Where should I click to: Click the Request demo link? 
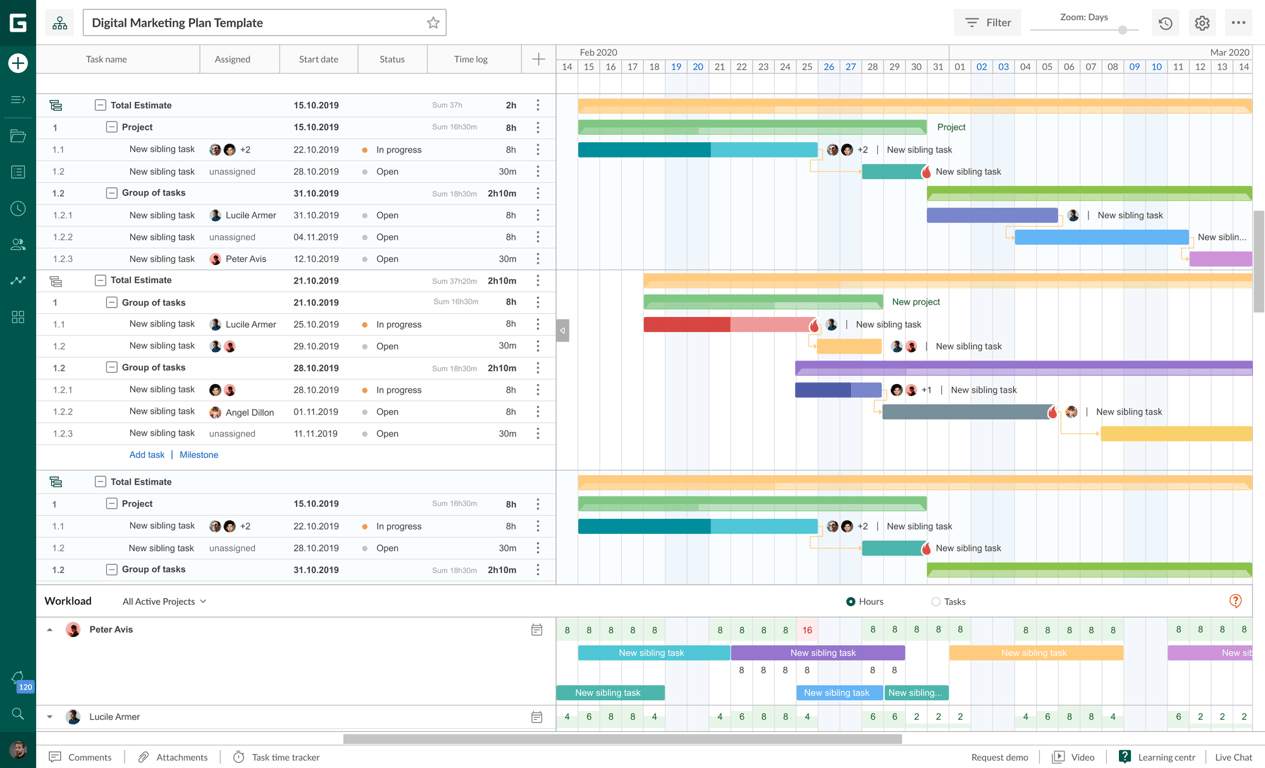coord(1000,757)
